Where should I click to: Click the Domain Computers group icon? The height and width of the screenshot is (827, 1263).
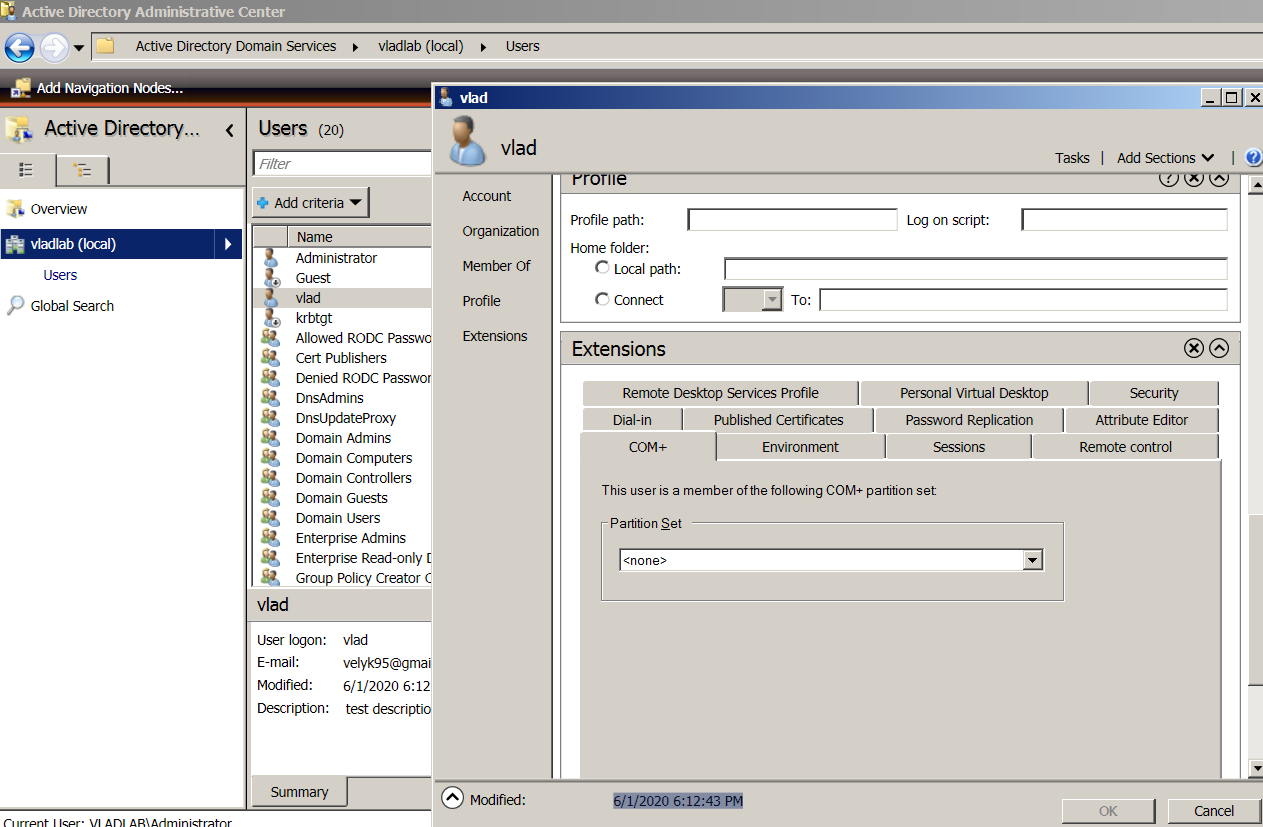[271, 458]
